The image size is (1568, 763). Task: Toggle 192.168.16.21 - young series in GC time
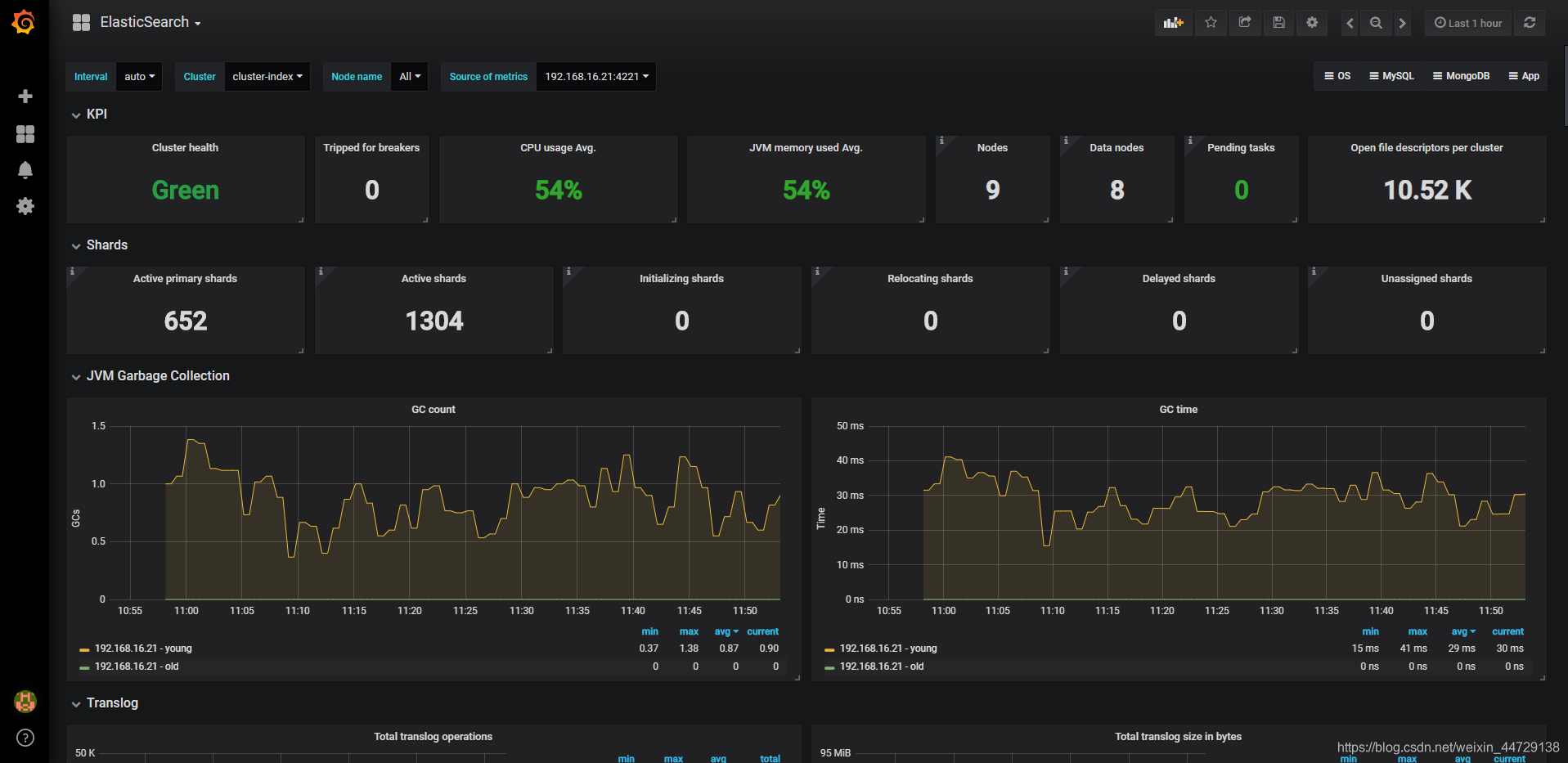tap(888, 649)
